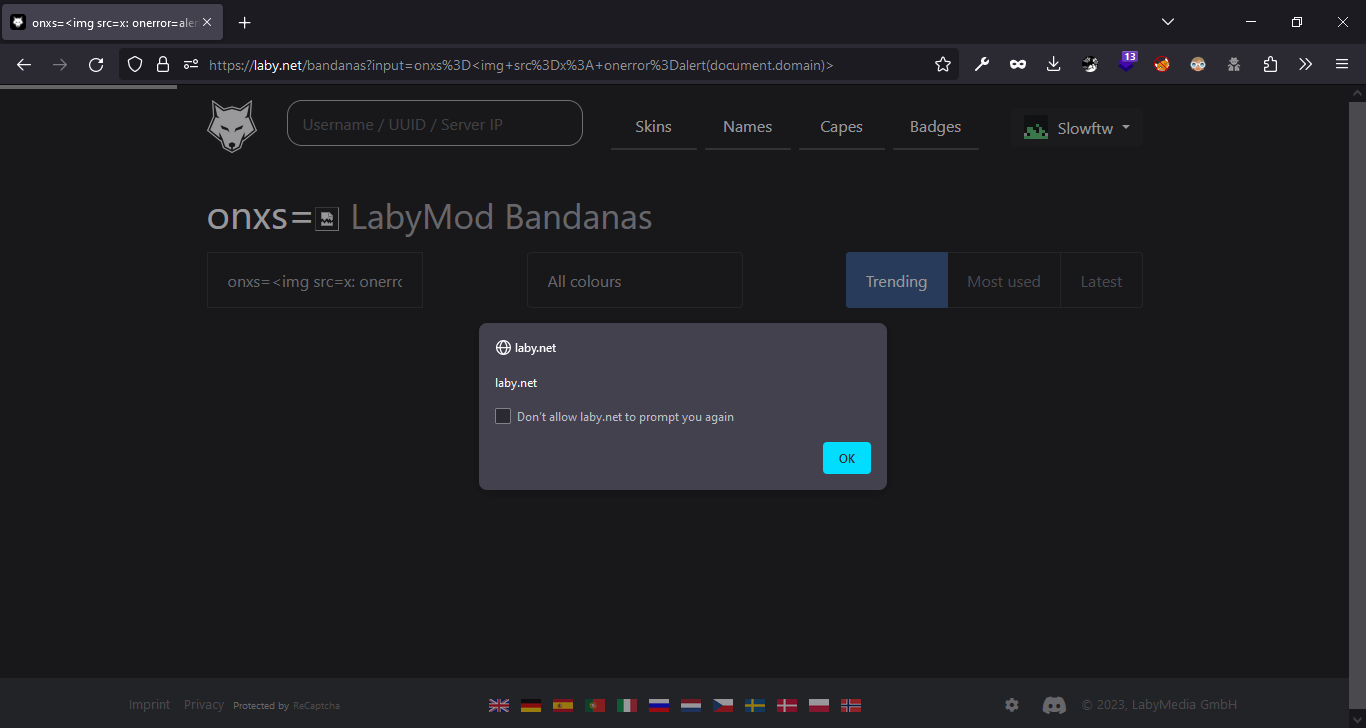Switch language to Norwegian via flag
The width and height of the screenshot is (1366, 728).
pyautogui.click(x=851, y=705)
